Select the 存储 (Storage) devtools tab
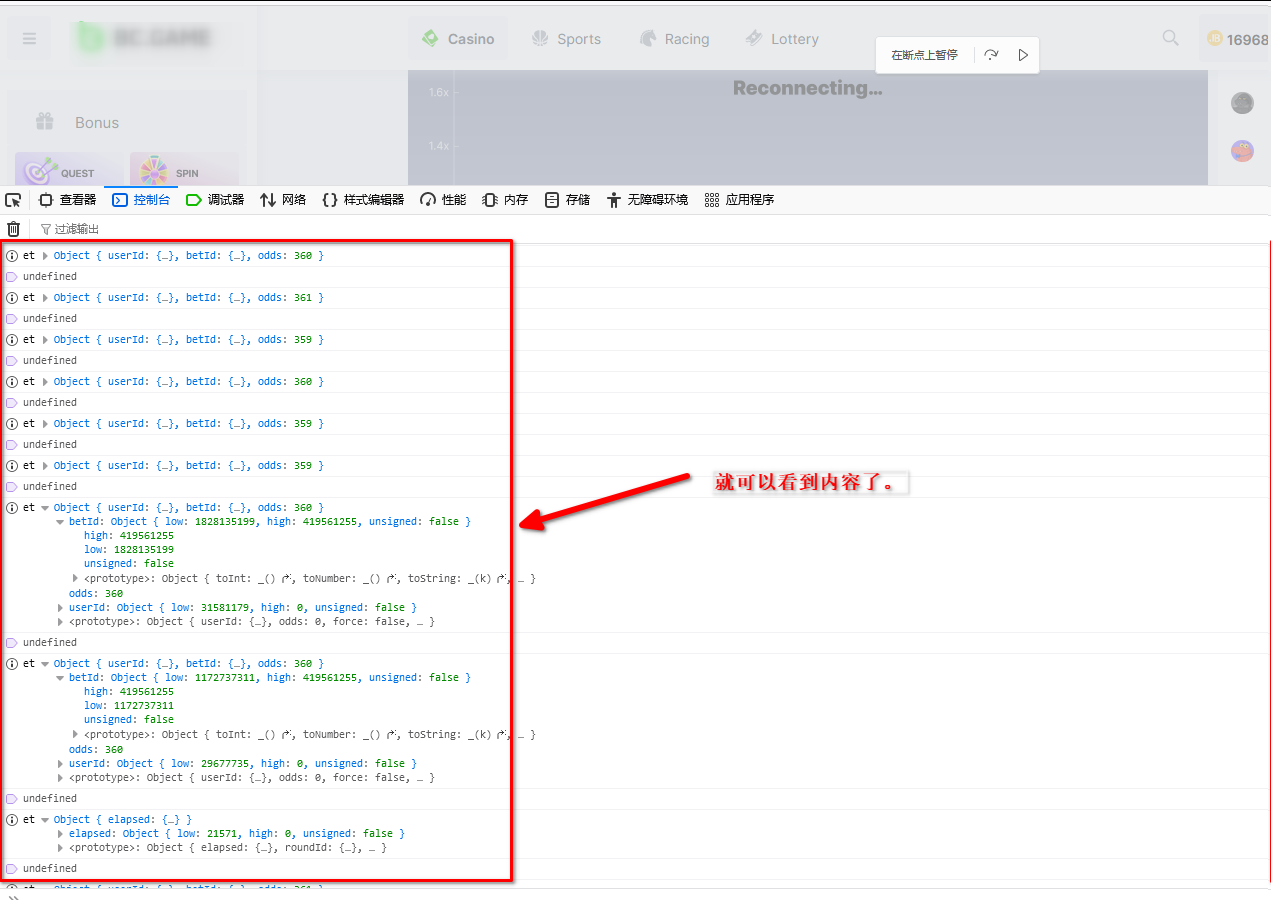Viewport: 1271px width, 900px height. coord(567,200)
